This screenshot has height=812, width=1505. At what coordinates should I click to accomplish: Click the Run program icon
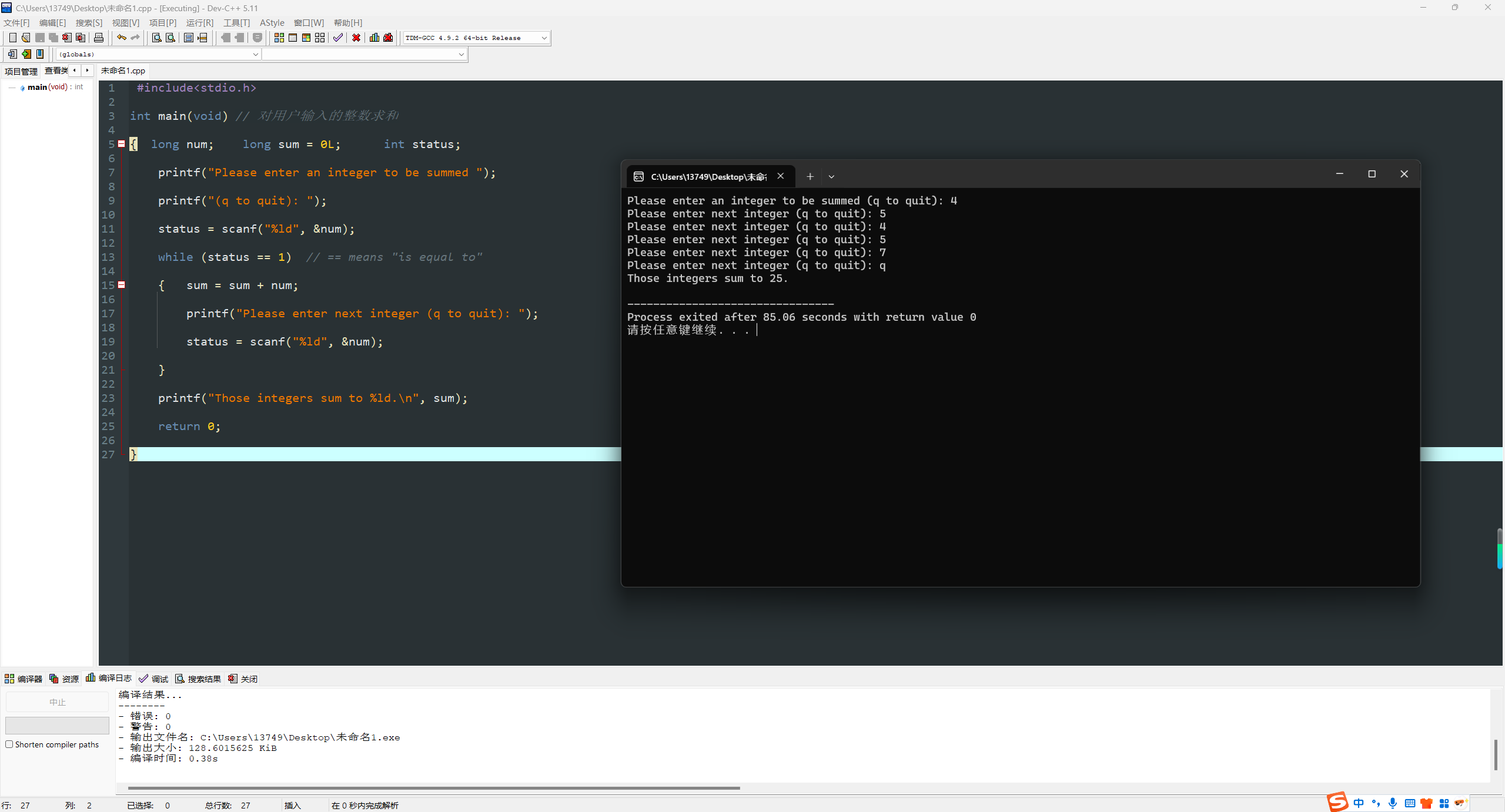(x=293, y=38)
